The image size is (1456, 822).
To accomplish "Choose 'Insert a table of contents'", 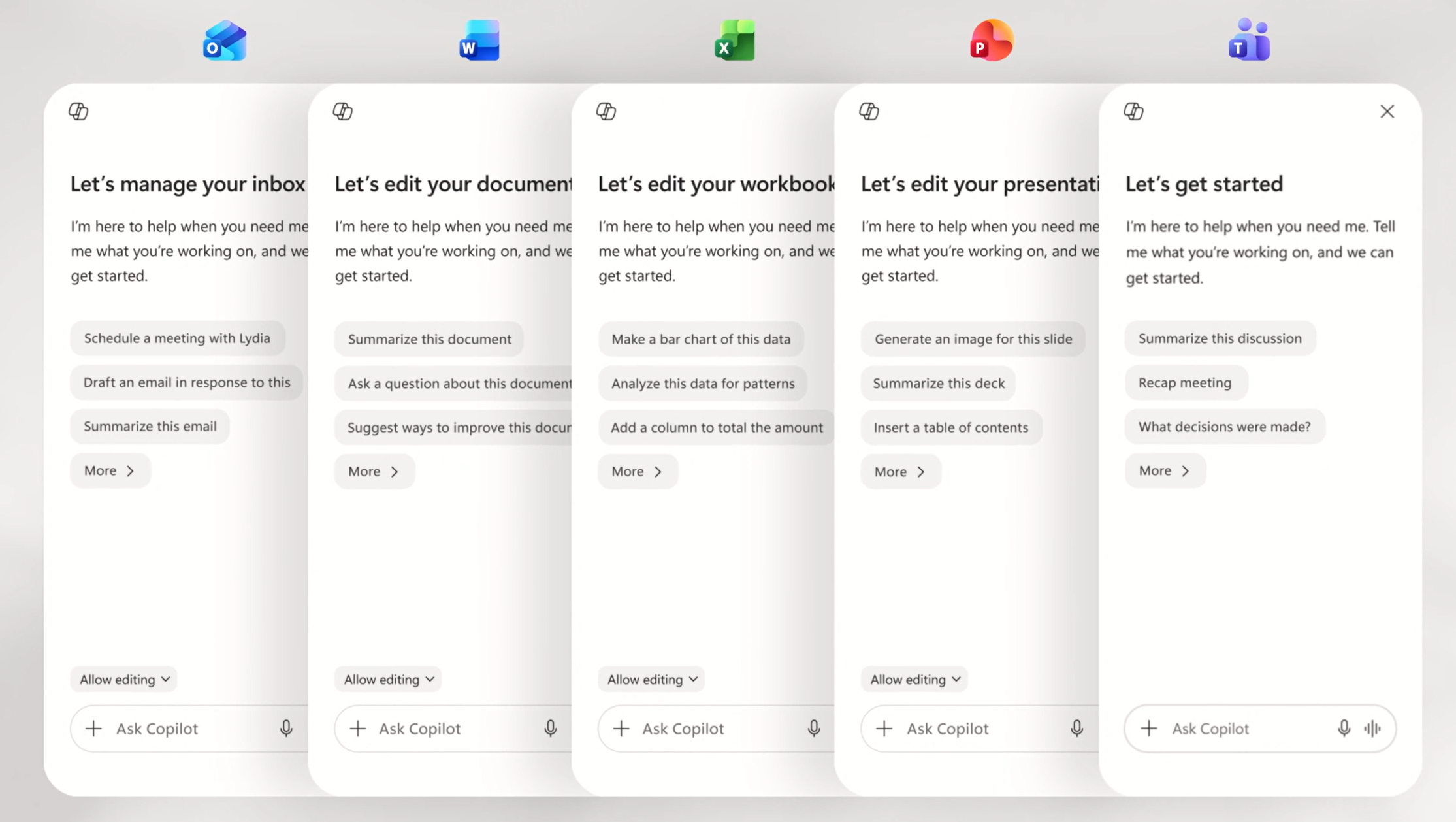I will 951,427.
